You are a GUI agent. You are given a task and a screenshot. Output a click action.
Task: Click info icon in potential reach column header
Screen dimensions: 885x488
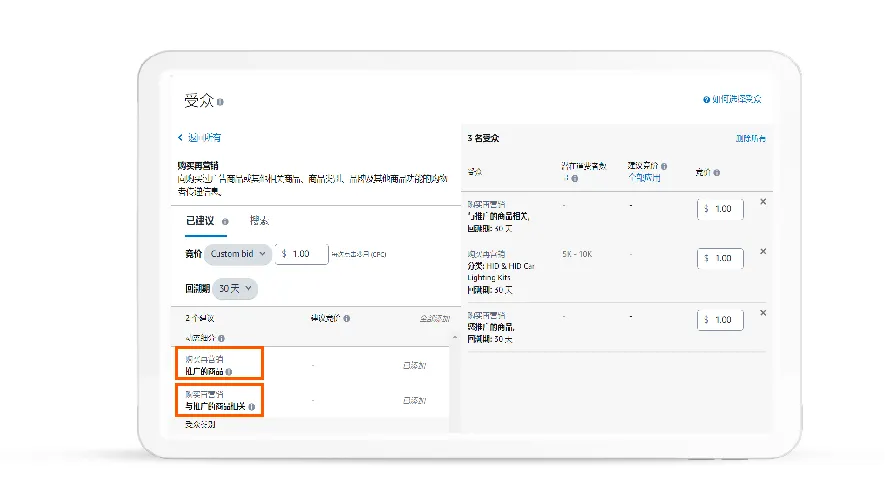click(x=575, y=178)
